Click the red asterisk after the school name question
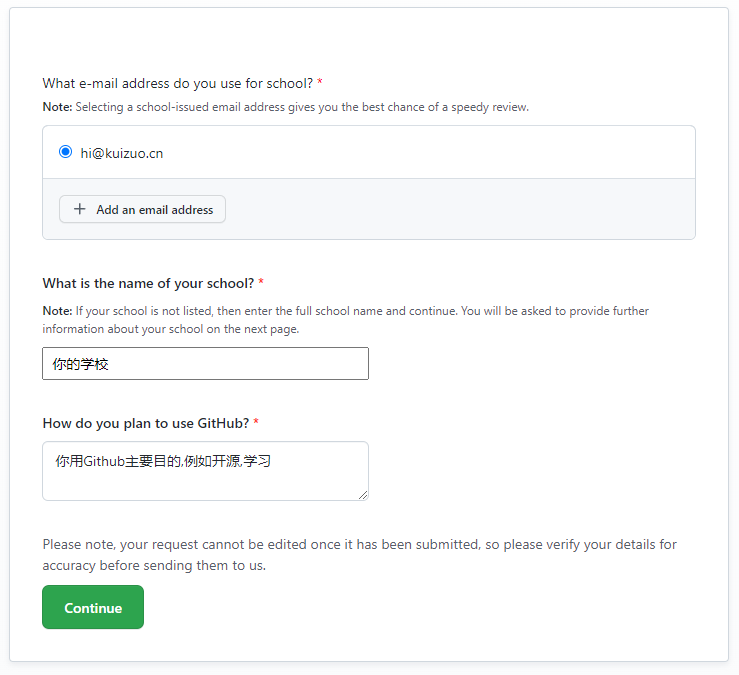This screenshot has height=675, width=739. pyautogui.click(x=261, y=284)
